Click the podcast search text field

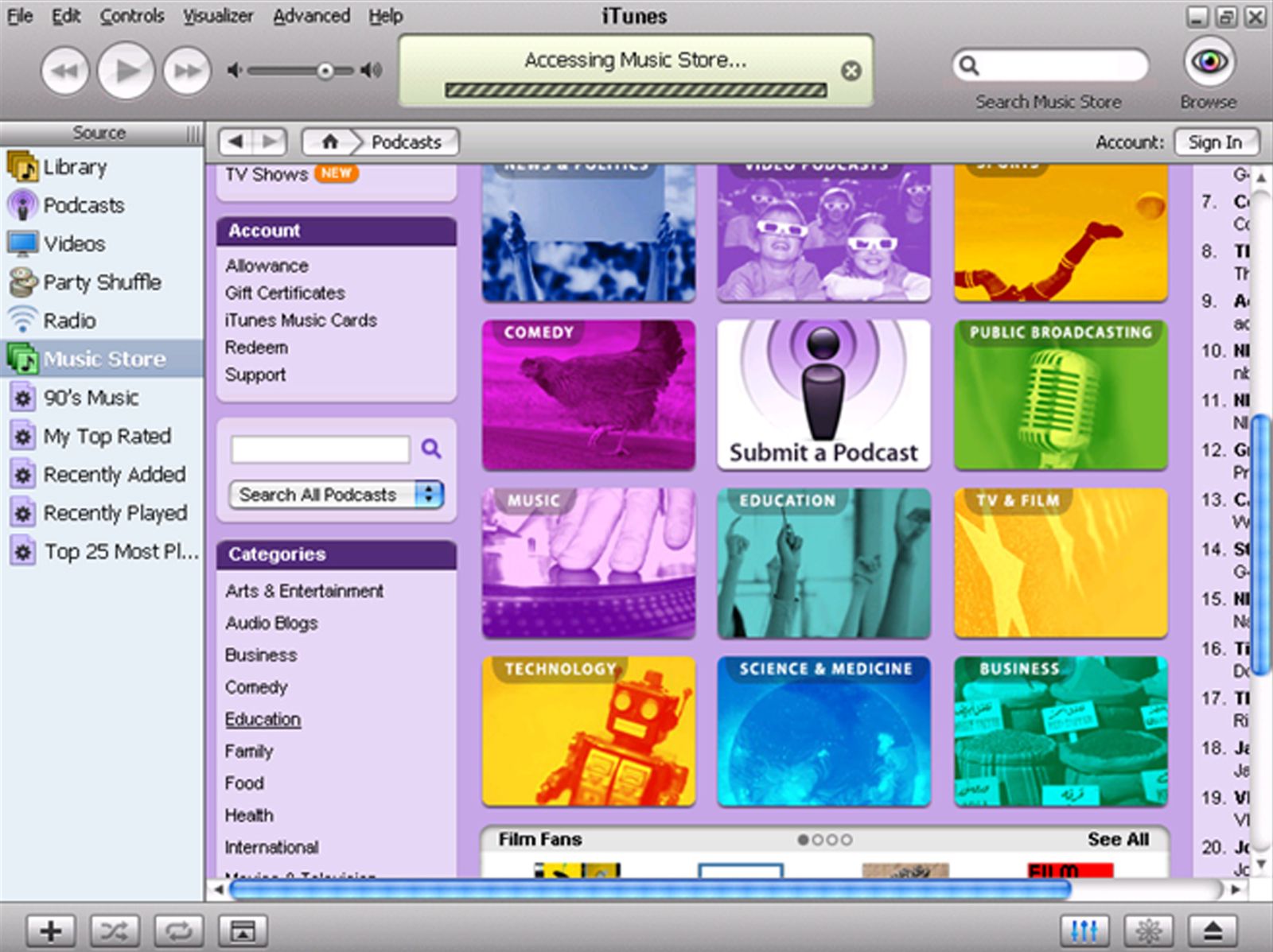320,449
